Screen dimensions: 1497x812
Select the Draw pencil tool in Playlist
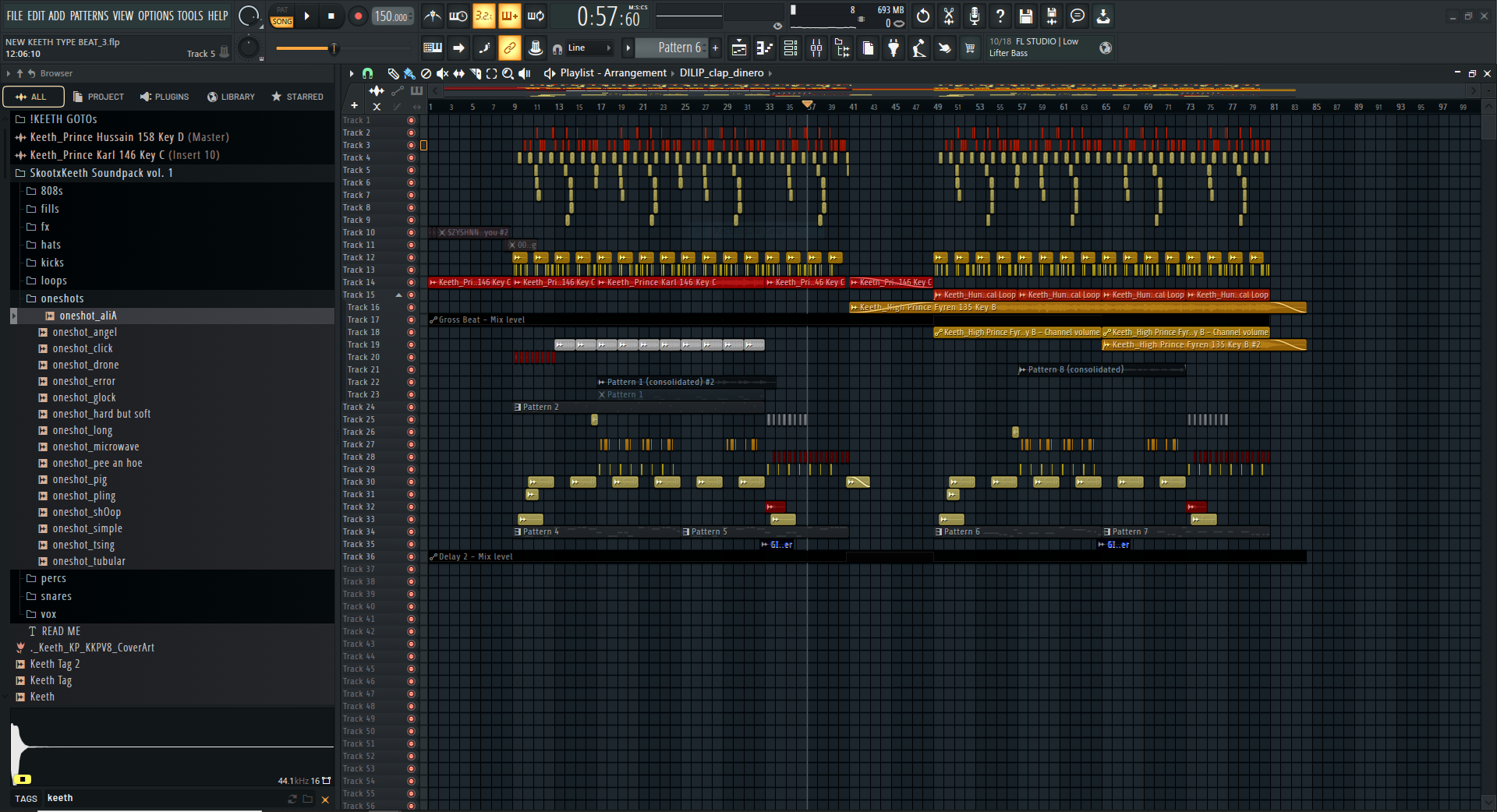[393, 73]
